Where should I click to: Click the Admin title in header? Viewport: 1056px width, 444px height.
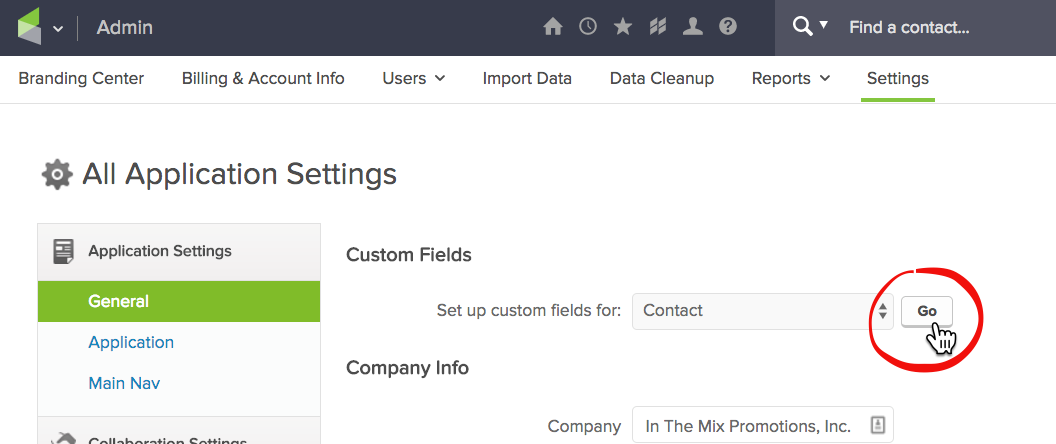coord(125,28)
